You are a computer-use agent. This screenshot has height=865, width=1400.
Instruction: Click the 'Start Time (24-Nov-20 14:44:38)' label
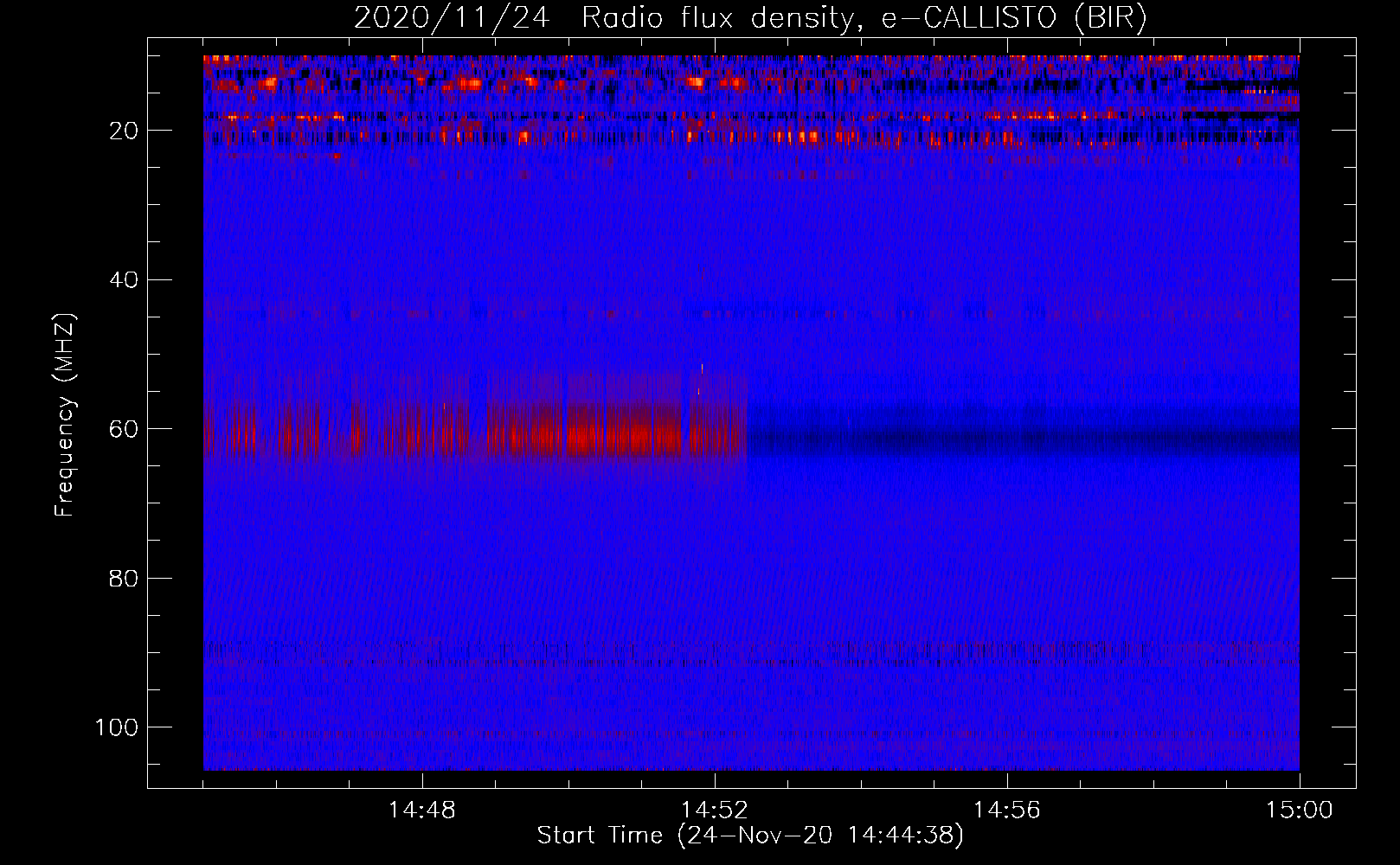point(750,836)
